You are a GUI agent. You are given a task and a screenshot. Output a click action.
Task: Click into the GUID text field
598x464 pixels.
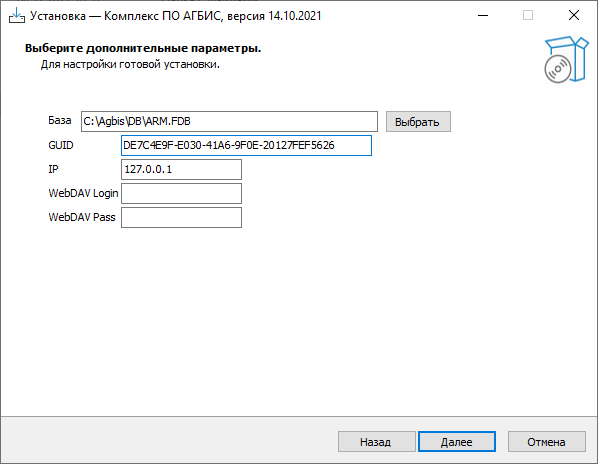click(x=246, y=145)
